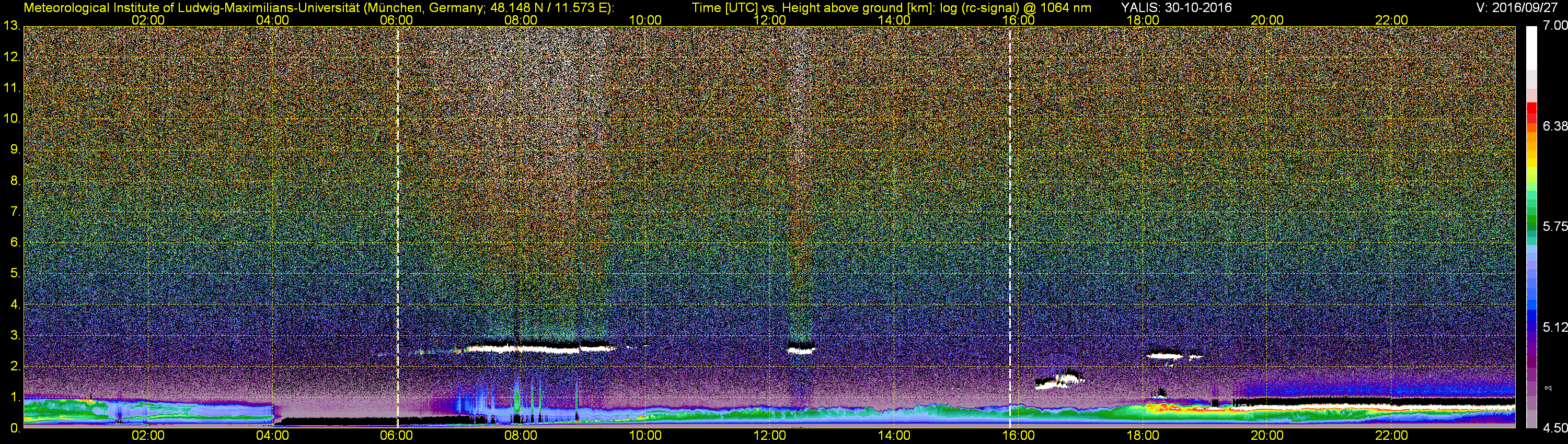Click the 13 km height axis label
This screenshot has height=444, width=1568.
click(x=11, y=26)
